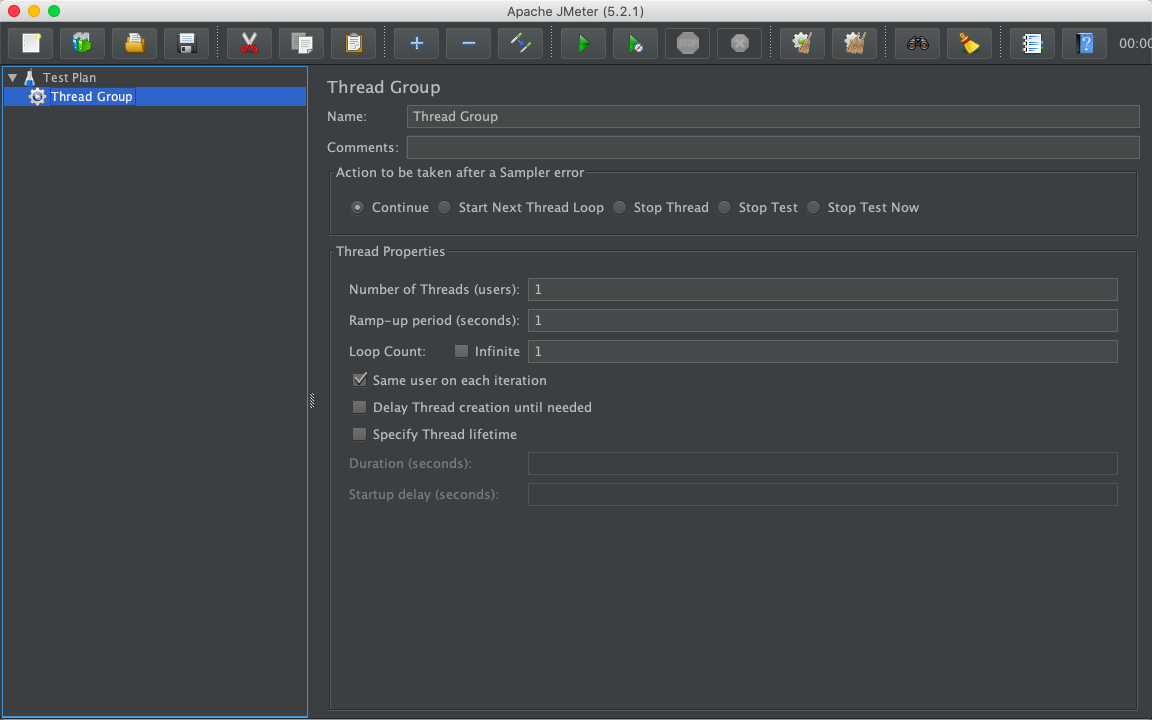Click the plus Expand All icon
Viewport: 1152px width, 720px height.
[x=417, y=44]
